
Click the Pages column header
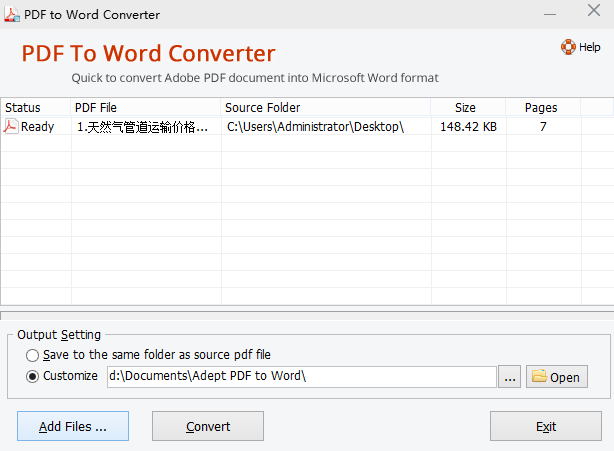coord(541,107)
